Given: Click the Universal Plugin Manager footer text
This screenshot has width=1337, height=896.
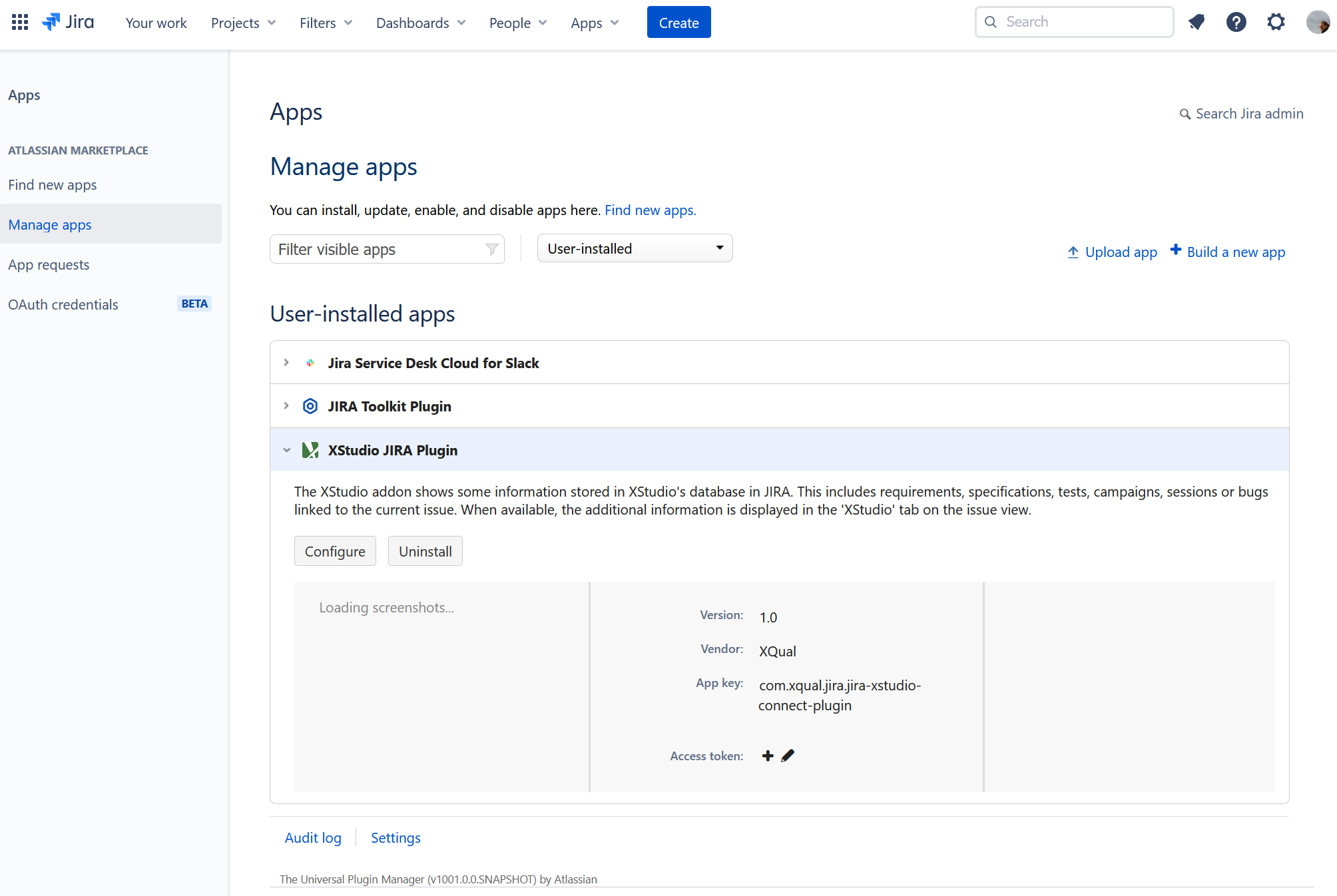Looking at the screenshot, I should click(438, 879).
